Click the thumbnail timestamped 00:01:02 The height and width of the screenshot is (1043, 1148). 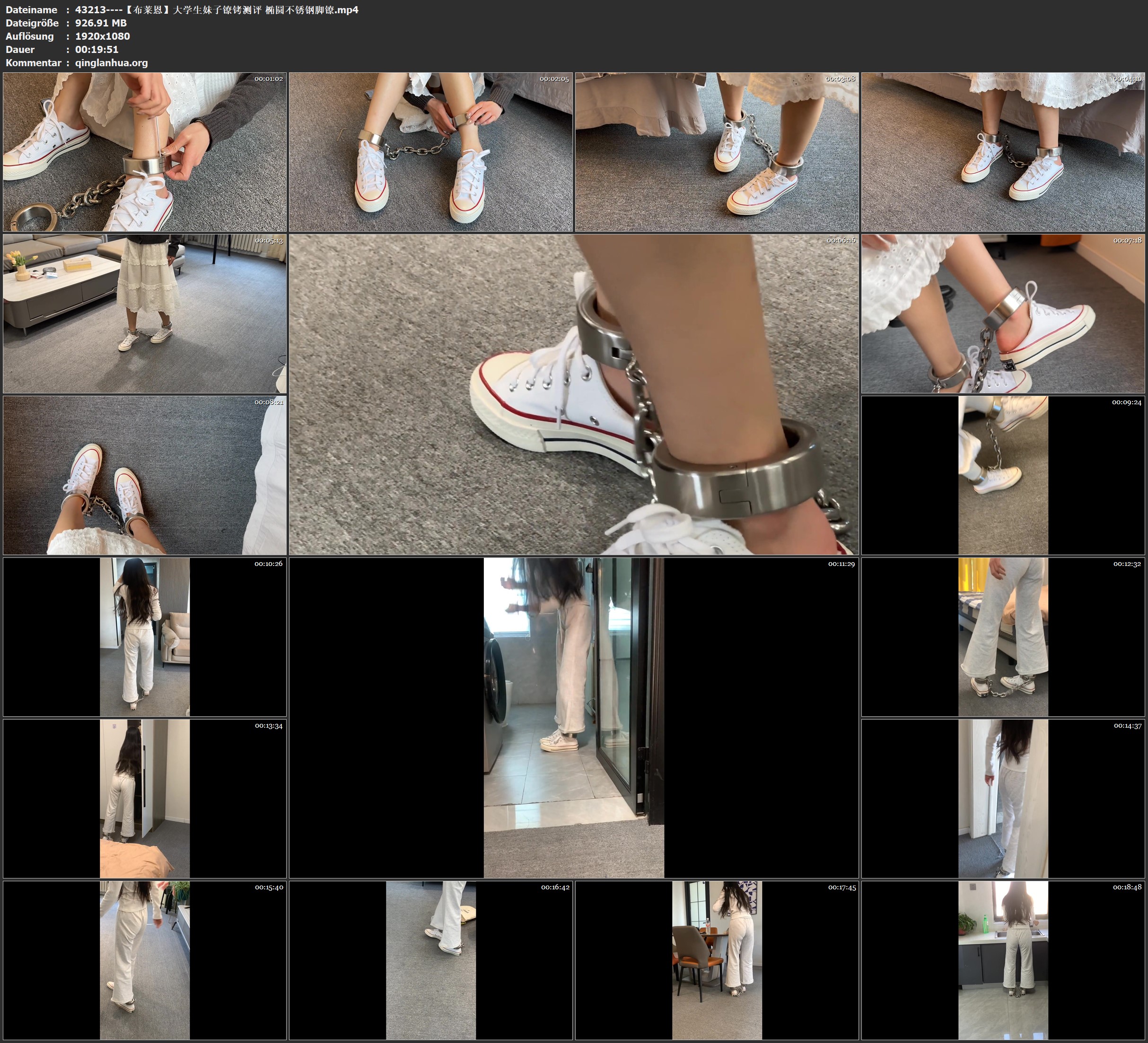point(145,151)
